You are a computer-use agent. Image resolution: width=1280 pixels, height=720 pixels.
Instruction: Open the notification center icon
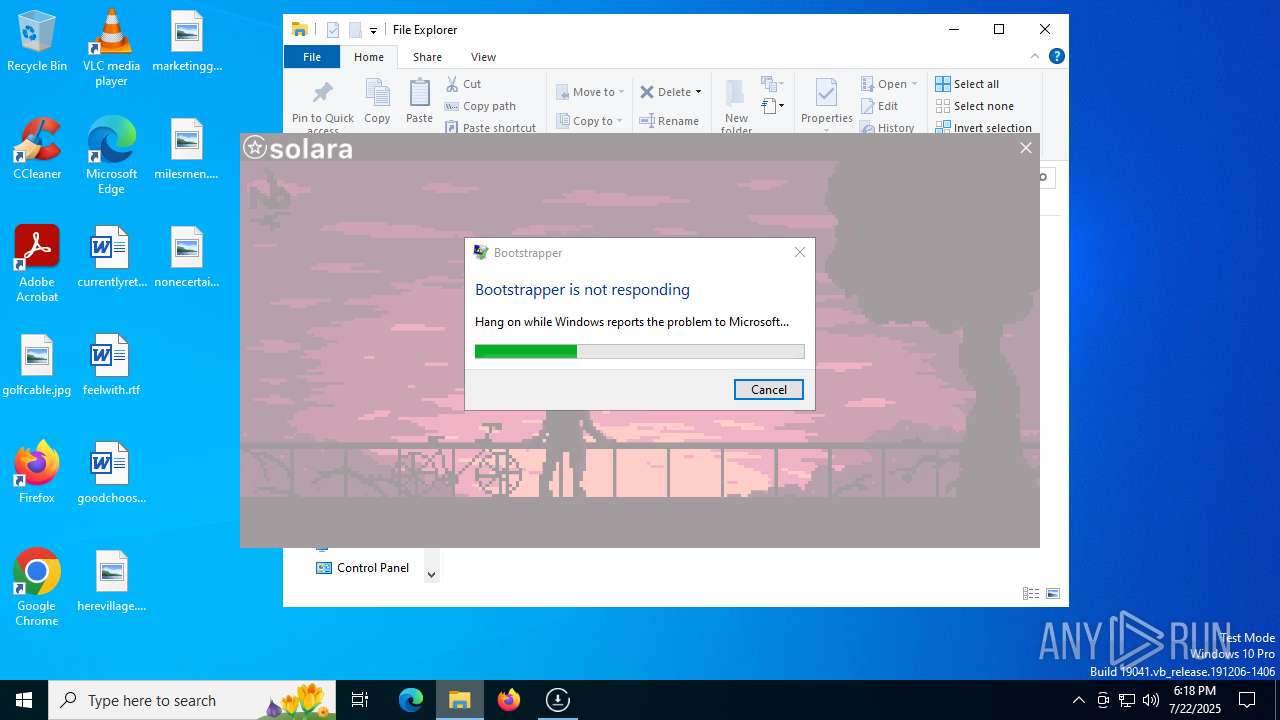(x=1247, y=700)
